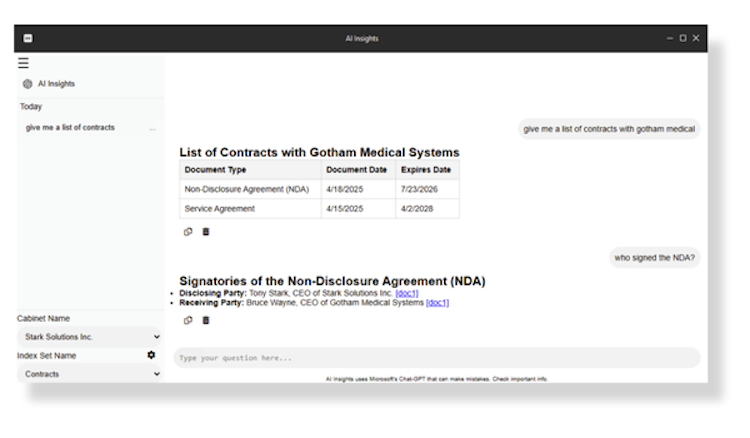Click the 7/23/2026 expires date cell
This screenshot has height=438, width=750.
[428, 189]
